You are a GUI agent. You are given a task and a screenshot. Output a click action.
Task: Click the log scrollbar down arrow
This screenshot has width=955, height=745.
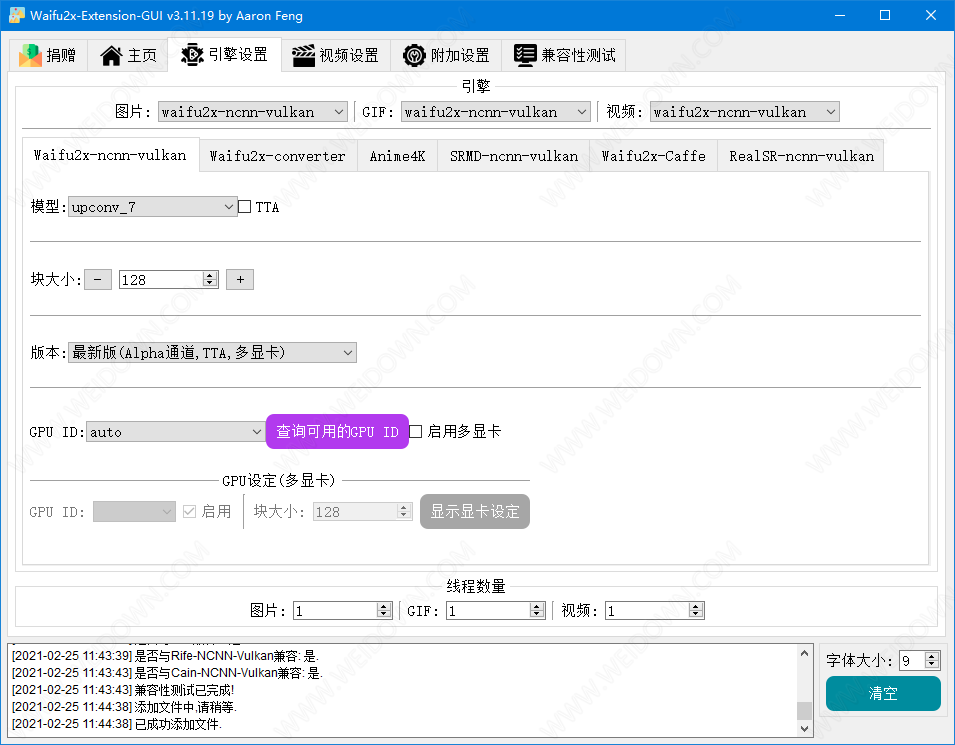[x=805, y=729]
